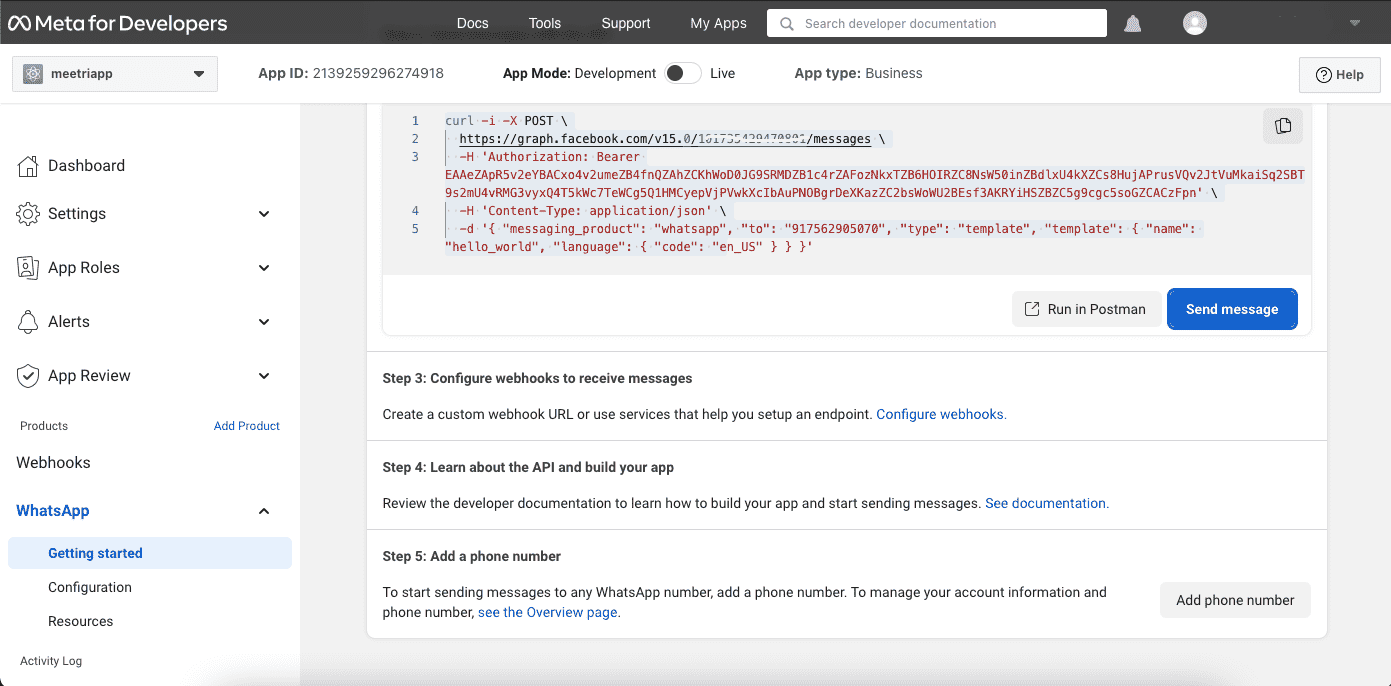Open the Webhooks product

53,463
